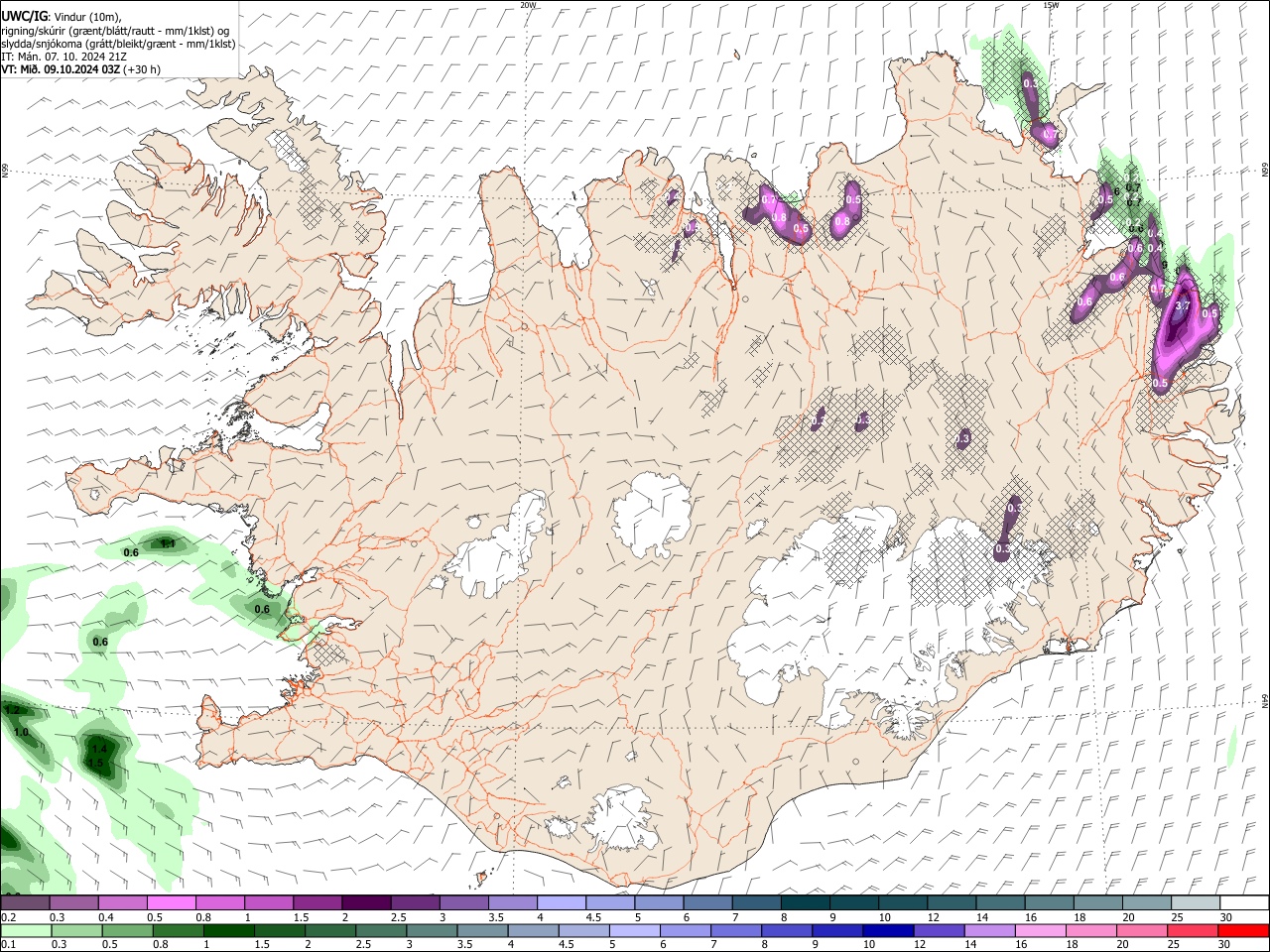Pick the dark teal snow swatch between 8 and 9
The image size is (1270, 952).
[806, 903]
